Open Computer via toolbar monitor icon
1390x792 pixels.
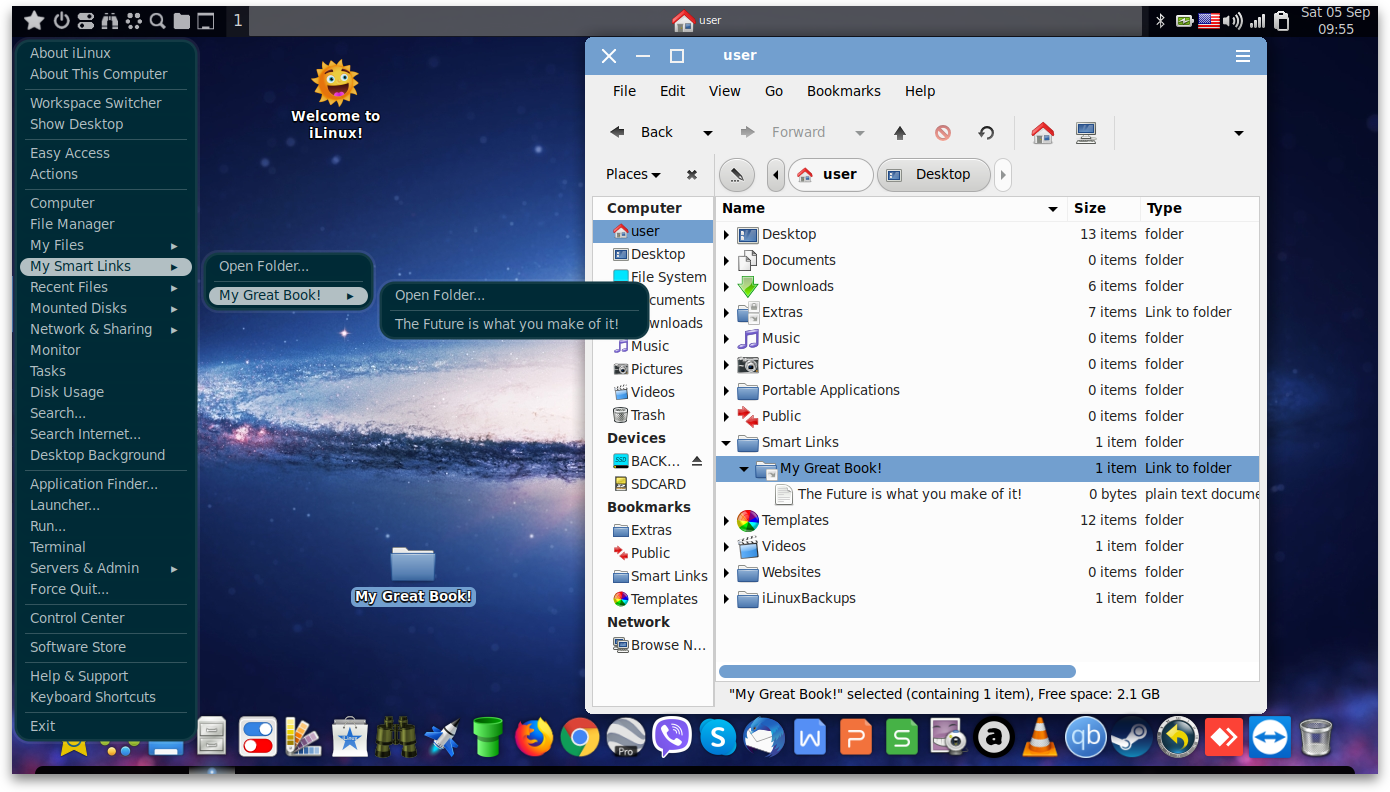tap(1086, 132)
